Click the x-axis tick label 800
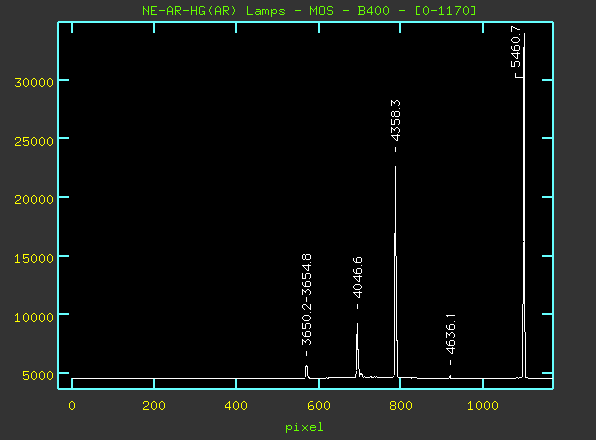Screen dimensions: 596x440 coord(401,406)
